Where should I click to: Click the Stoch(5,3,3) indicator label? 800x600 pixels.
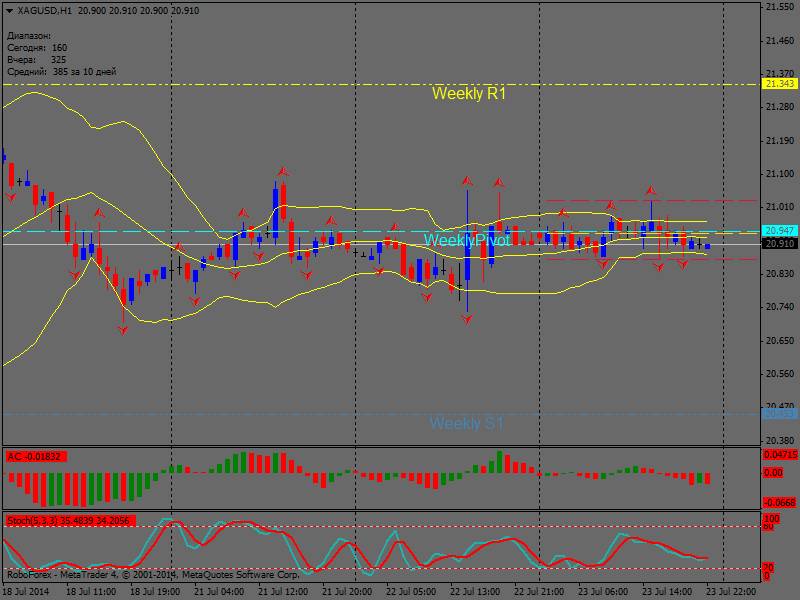(68, 521)
